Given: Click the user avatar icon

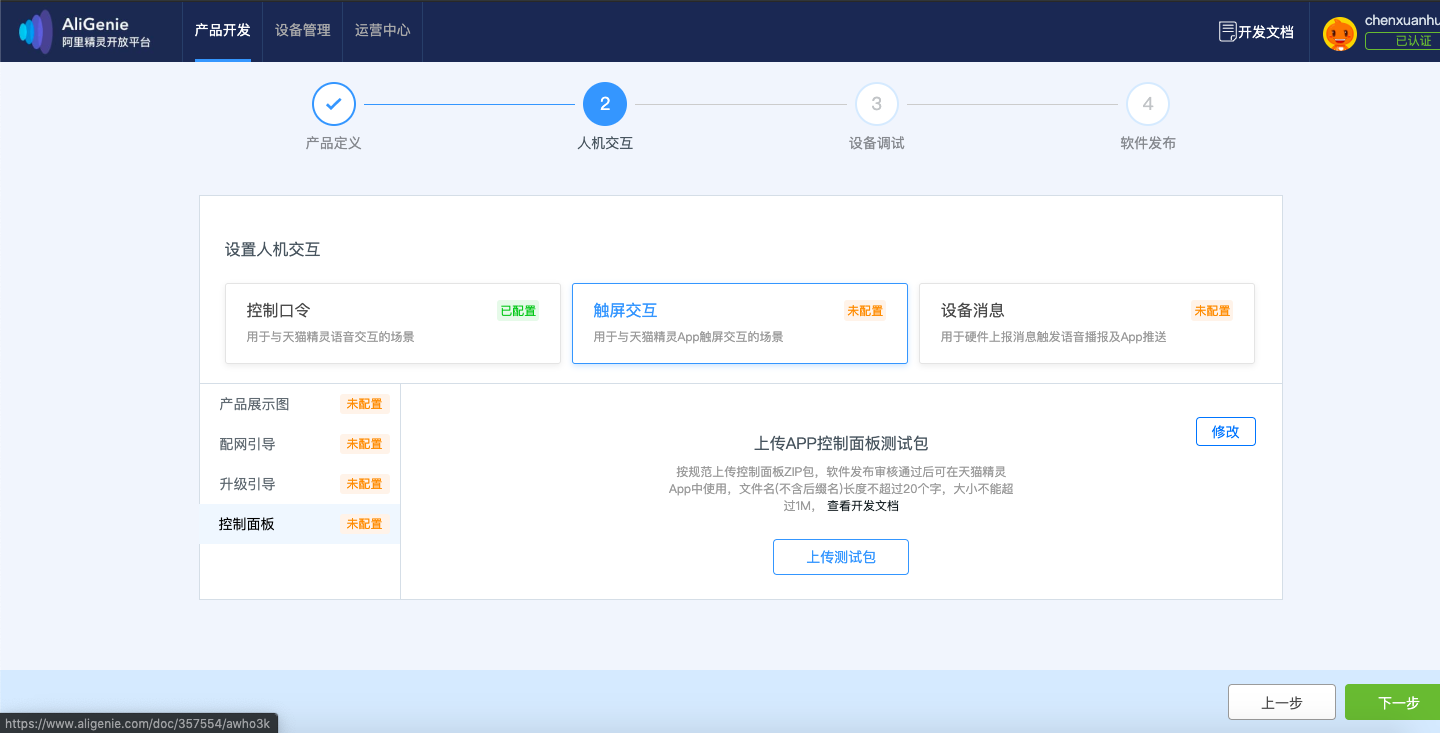Looking at the screenshot, I should [1340, 33].
